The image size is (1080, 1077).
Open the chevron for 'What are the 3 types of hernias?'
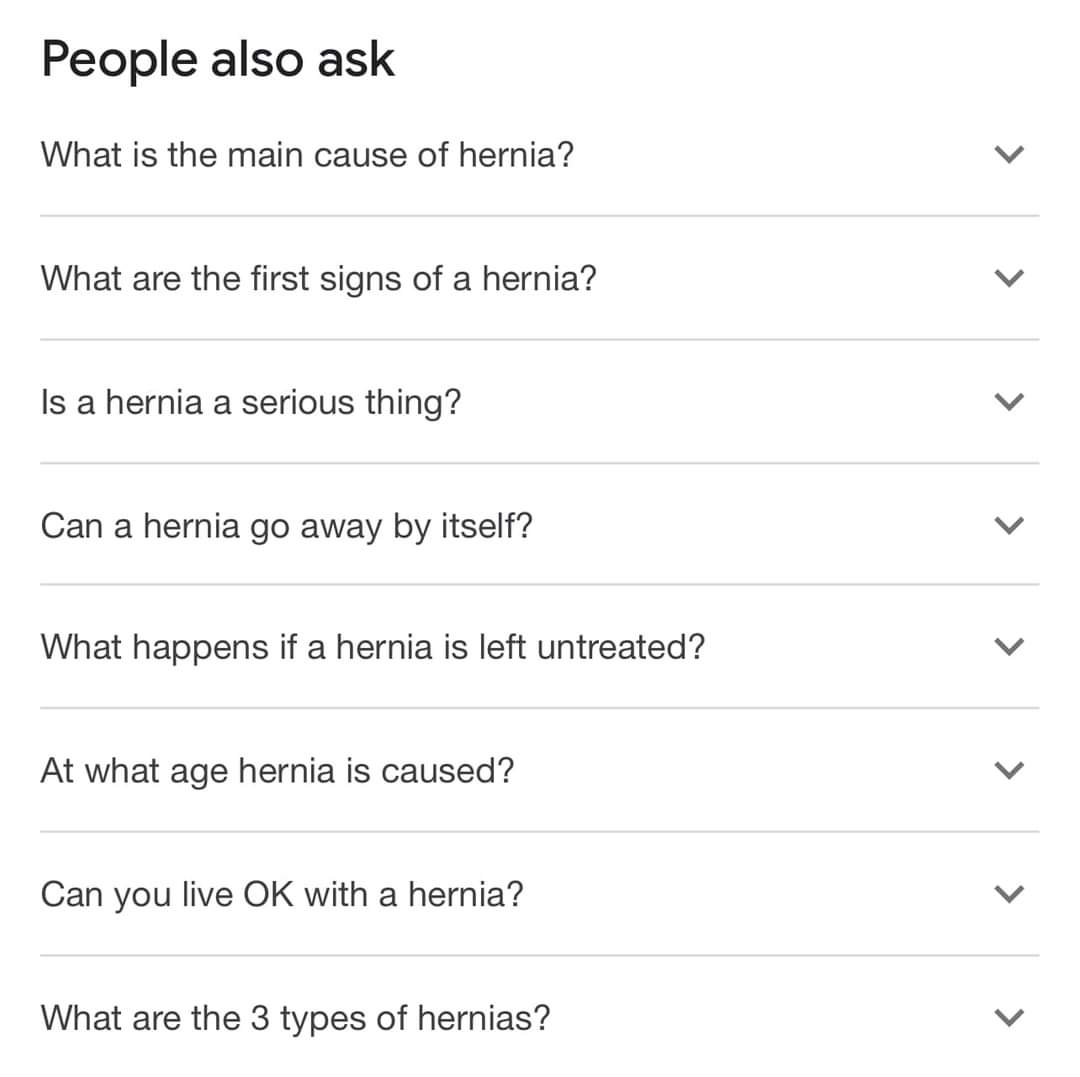[1009, 1018]
